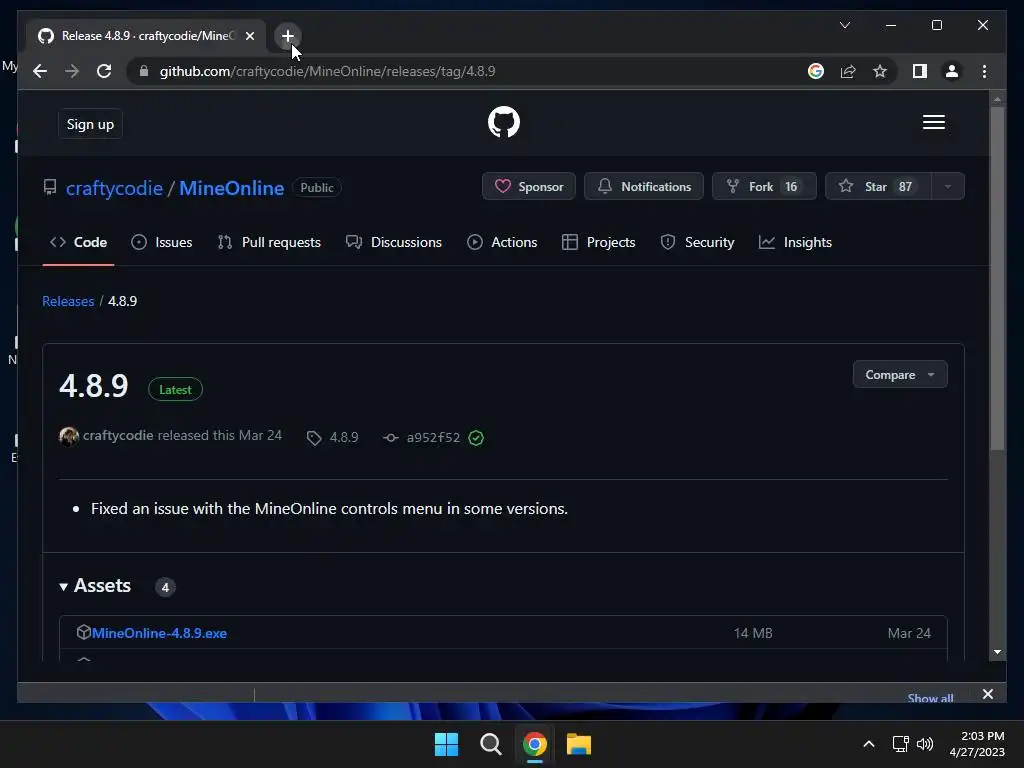
Task: Switch to the Discussions tab
Action: coord(394,242)
